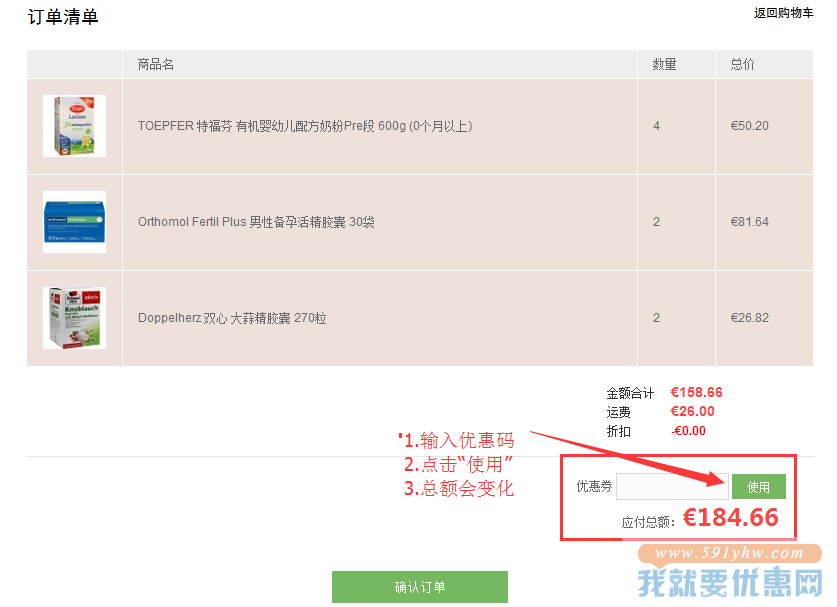Select the Doppelherz 双心 大蒜精胶囊 product name
Image resolution: width=837 pixels, height=607 pixels.
click(232, 318)
